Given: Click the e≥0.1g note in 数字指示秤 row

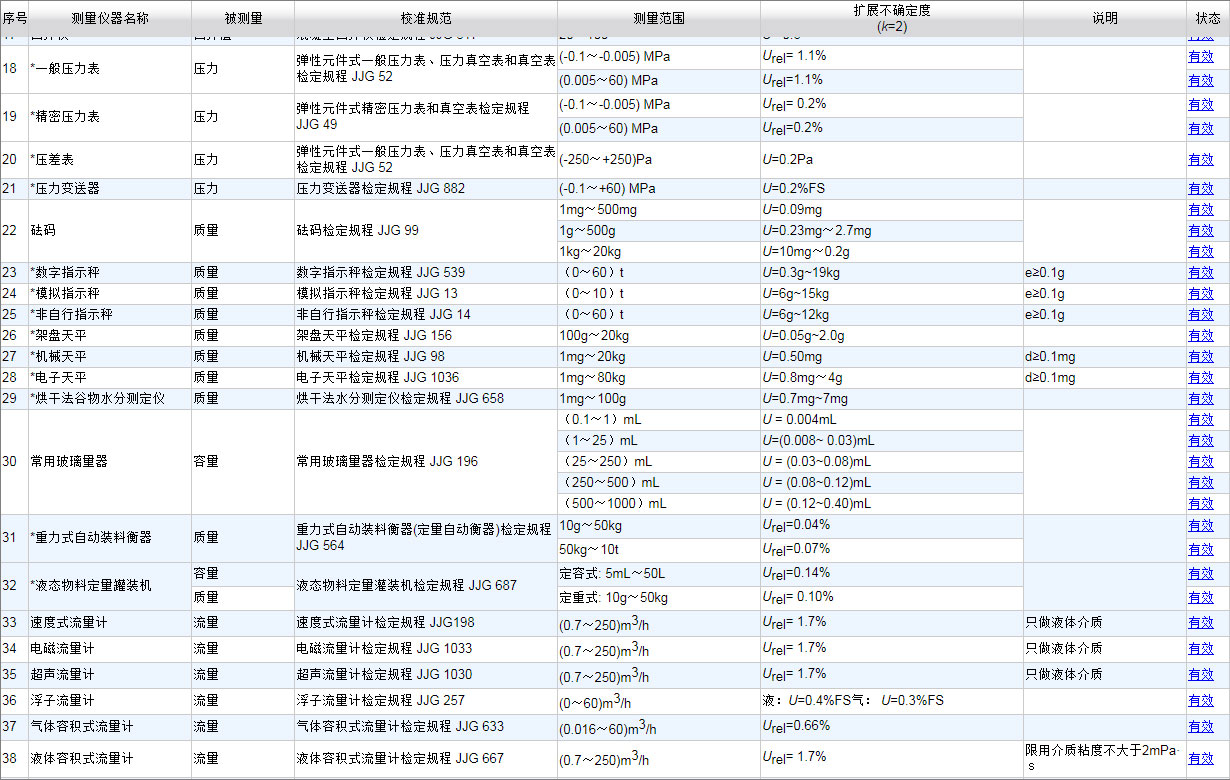Looking at the screenshot, I should 1105,273.
